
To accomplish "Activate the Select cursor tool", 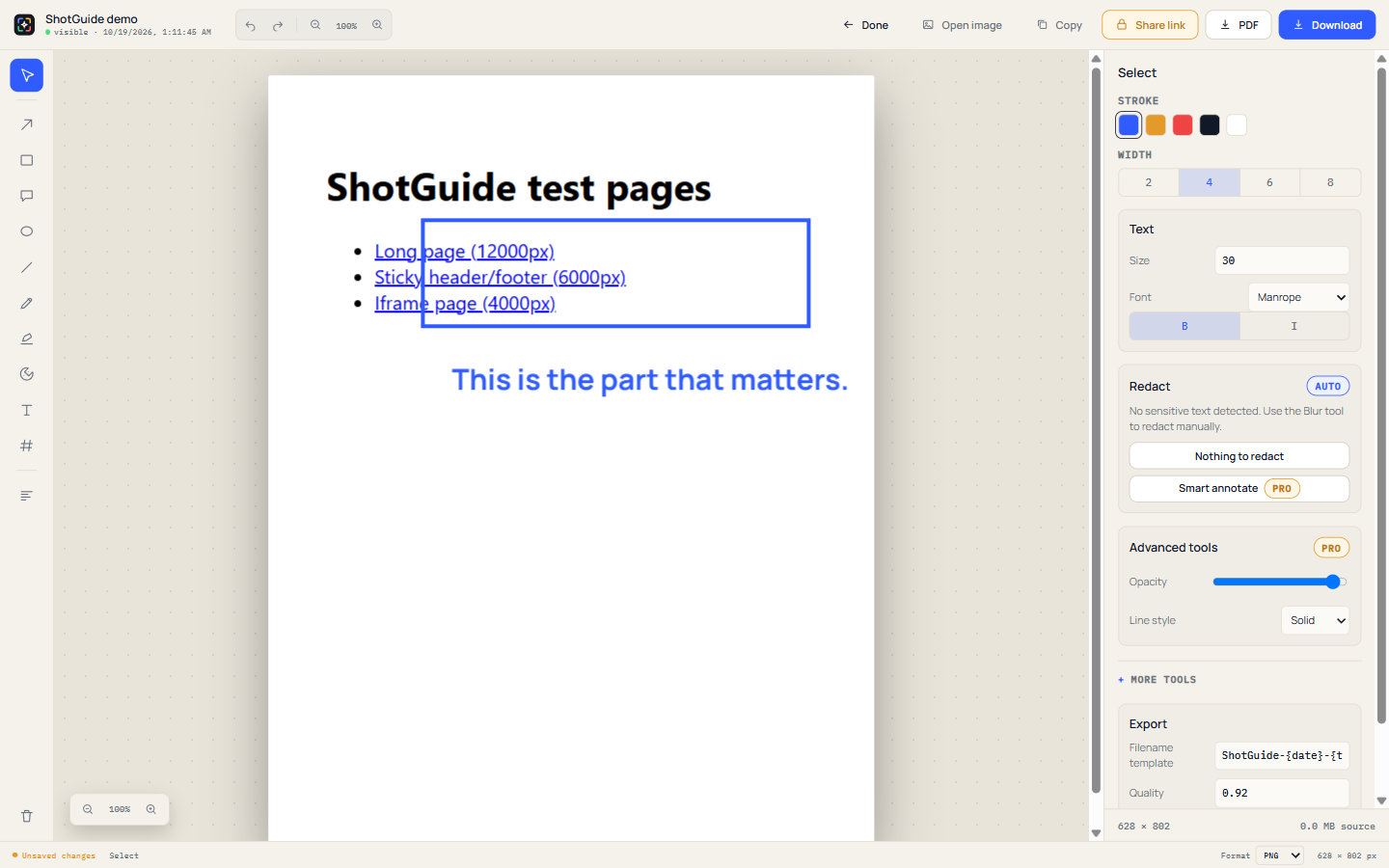I will [x=26, y=75].
